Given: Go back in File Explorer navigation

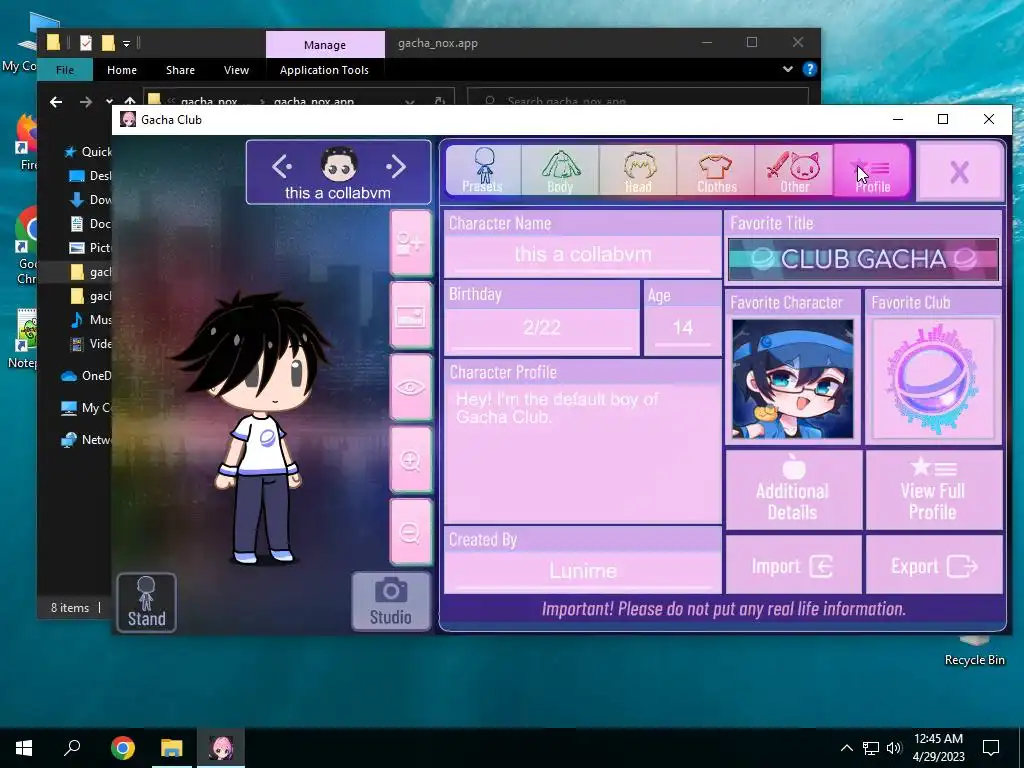Looking at the screenshot, I should tap(56, 102).
